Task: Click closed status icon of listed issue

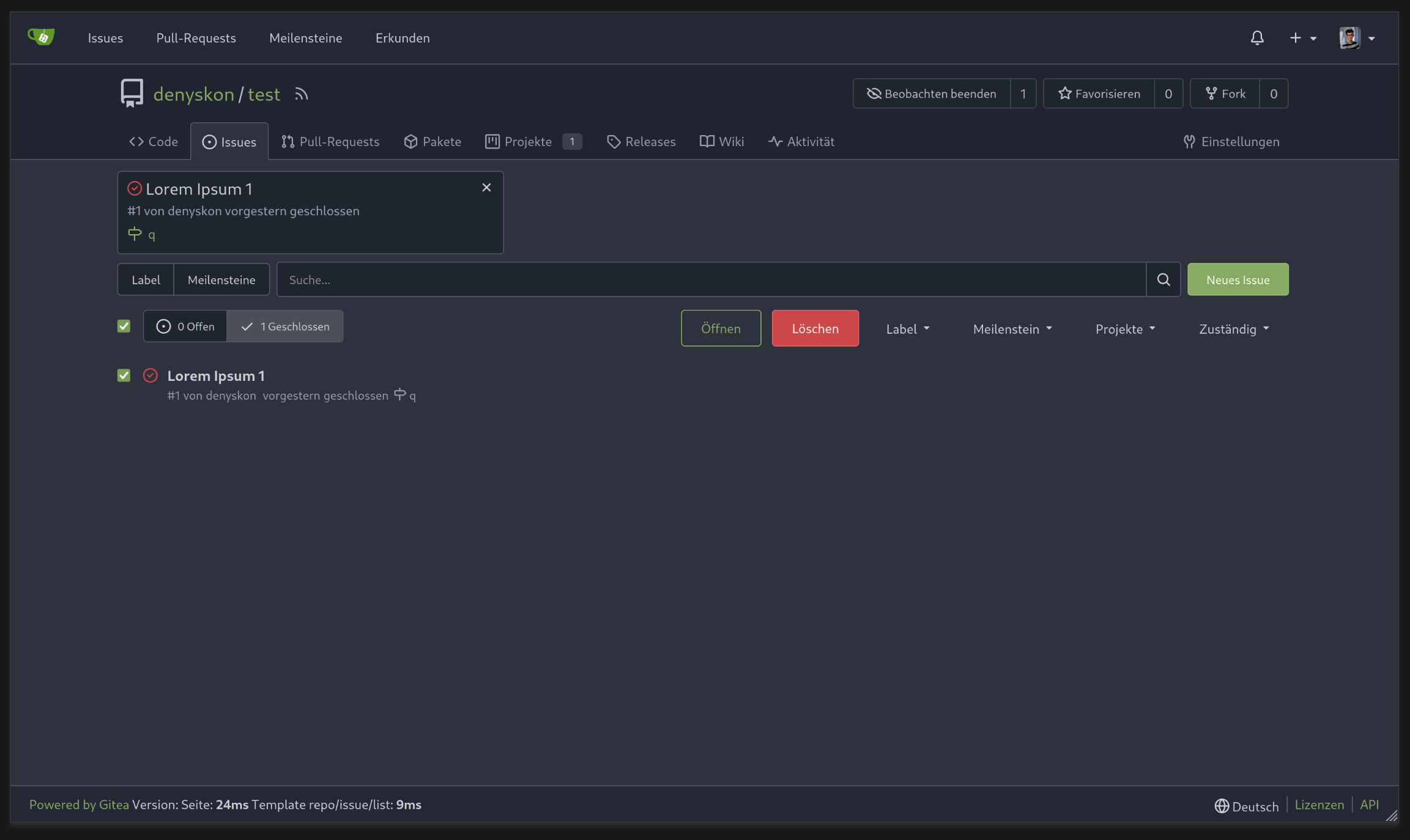Action: click(x=150, y=375)
